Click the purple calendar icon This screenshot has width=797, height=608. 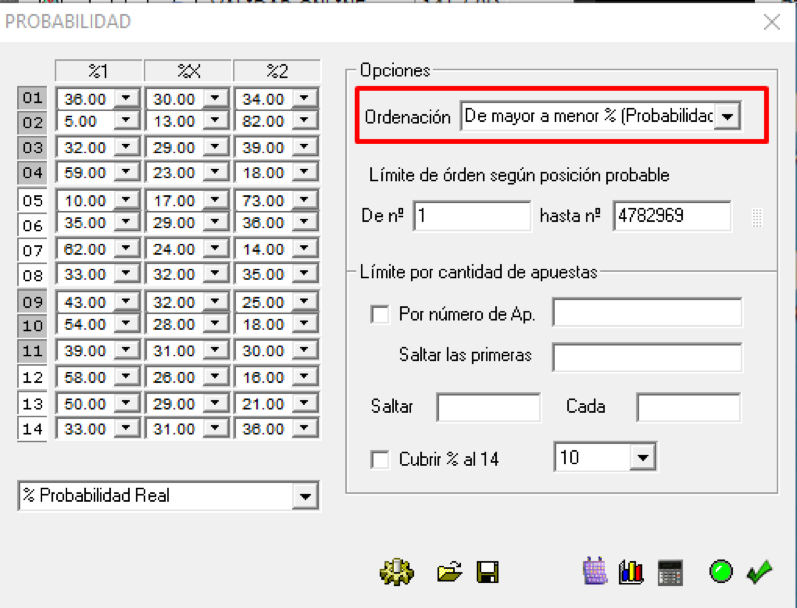pyautogui.click(x=595, y=571)
